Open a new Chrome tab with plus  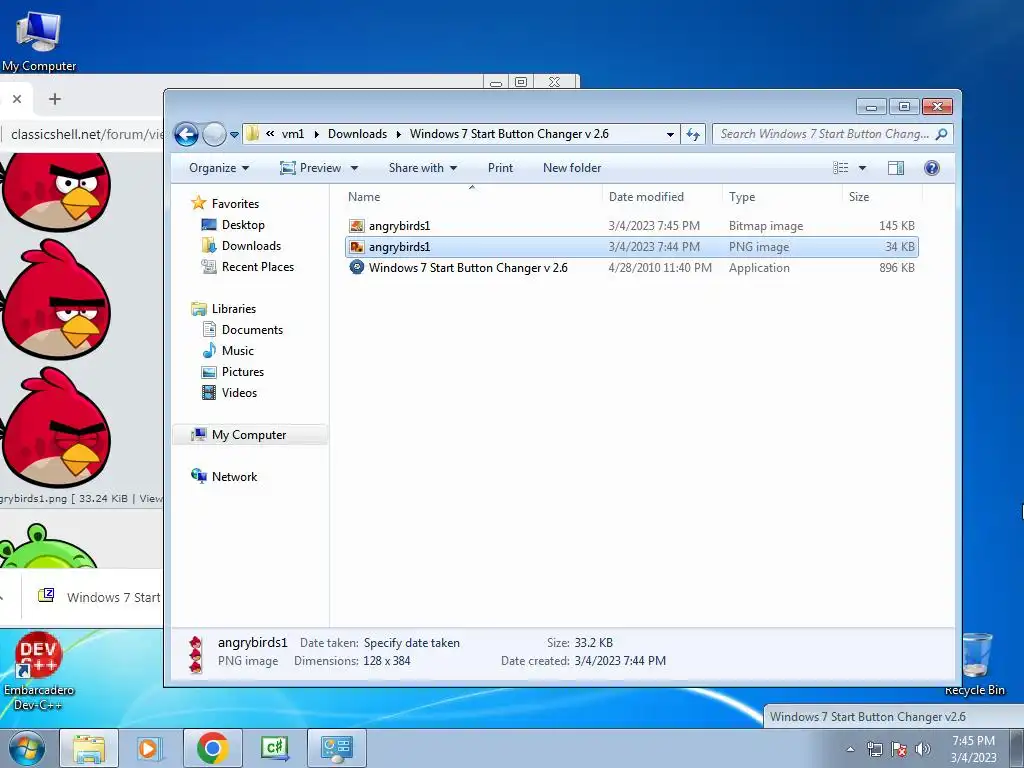pos(55,99)
